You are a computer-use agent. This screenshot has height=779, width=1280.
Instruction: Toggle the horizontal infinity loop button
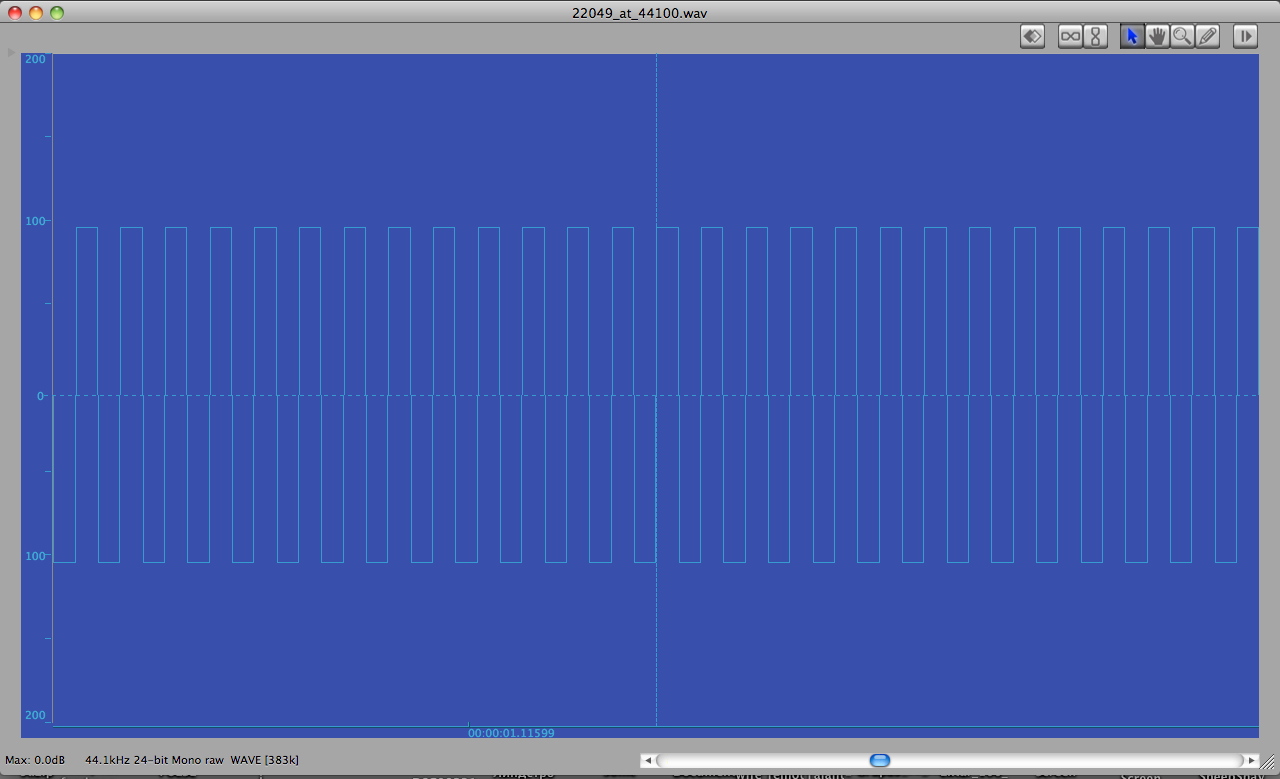point(1070,37)
